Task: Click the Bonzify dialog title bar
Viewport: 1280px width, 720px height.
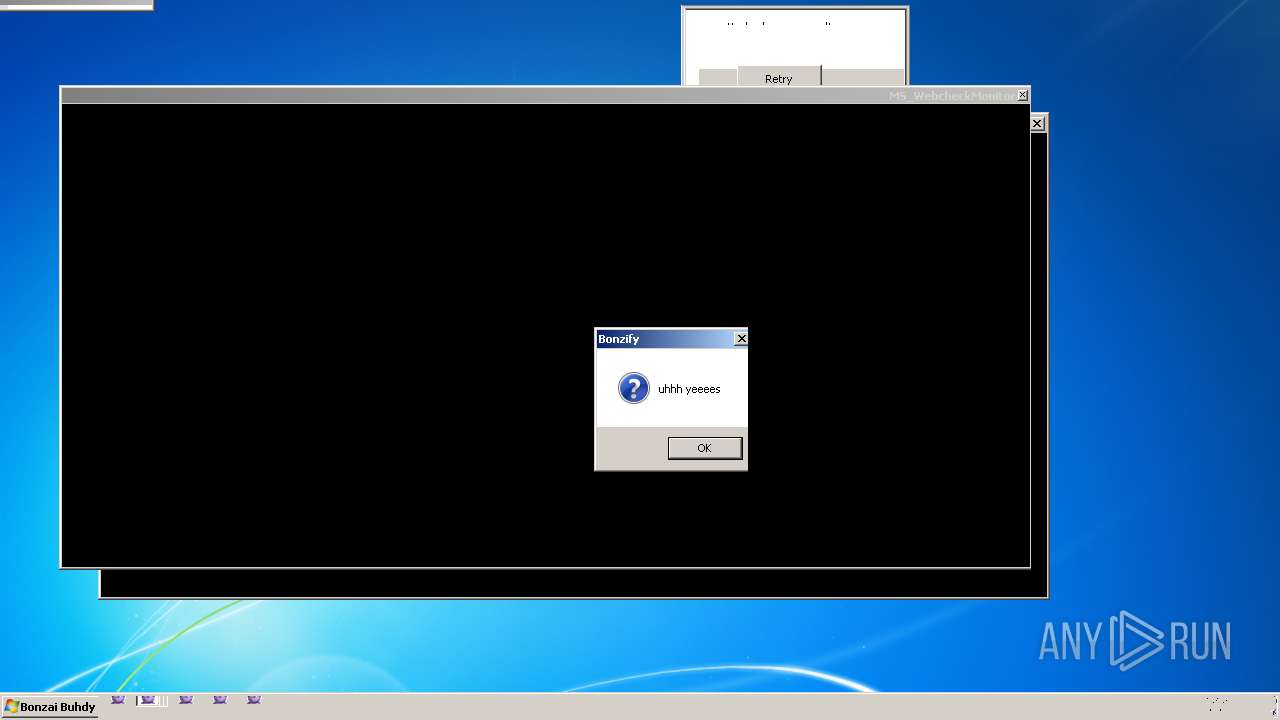Action: tap(671, 339)
